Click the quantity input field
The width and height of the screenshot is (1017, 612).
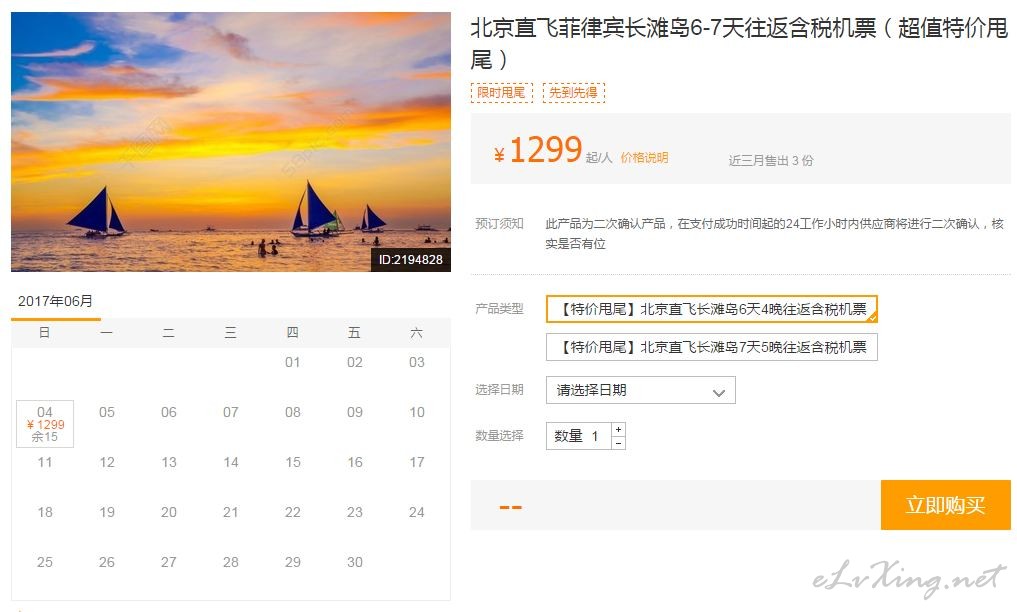pos(579,436)
